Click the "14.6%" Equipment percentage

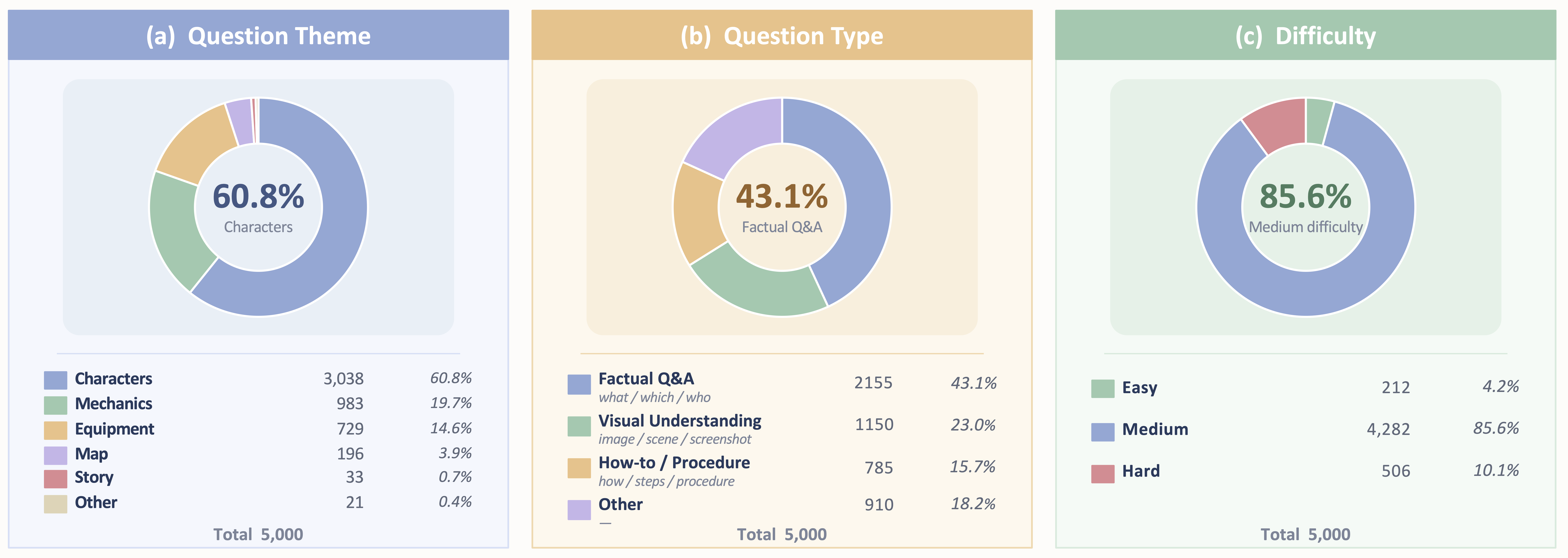(451, 428)
